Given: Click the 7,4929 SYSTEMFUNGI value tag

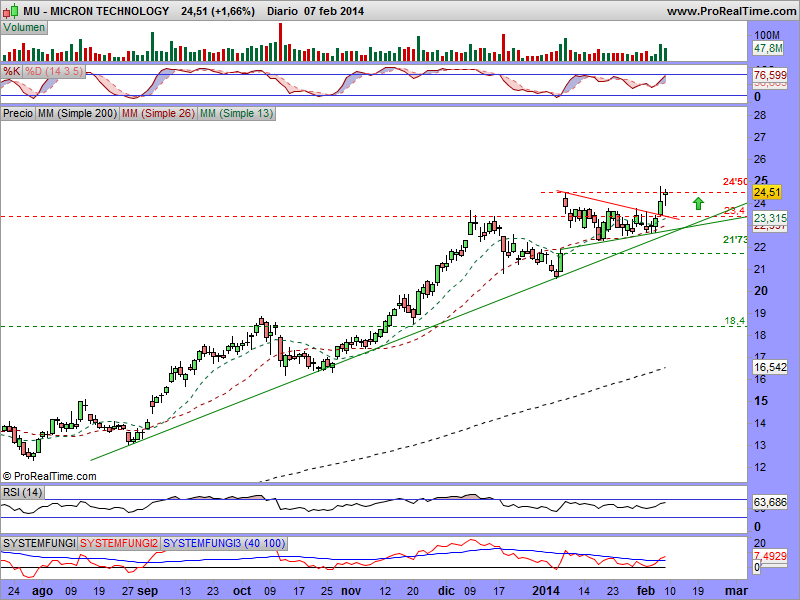Looking at the screenshot, I should click(x=770, y=556).
